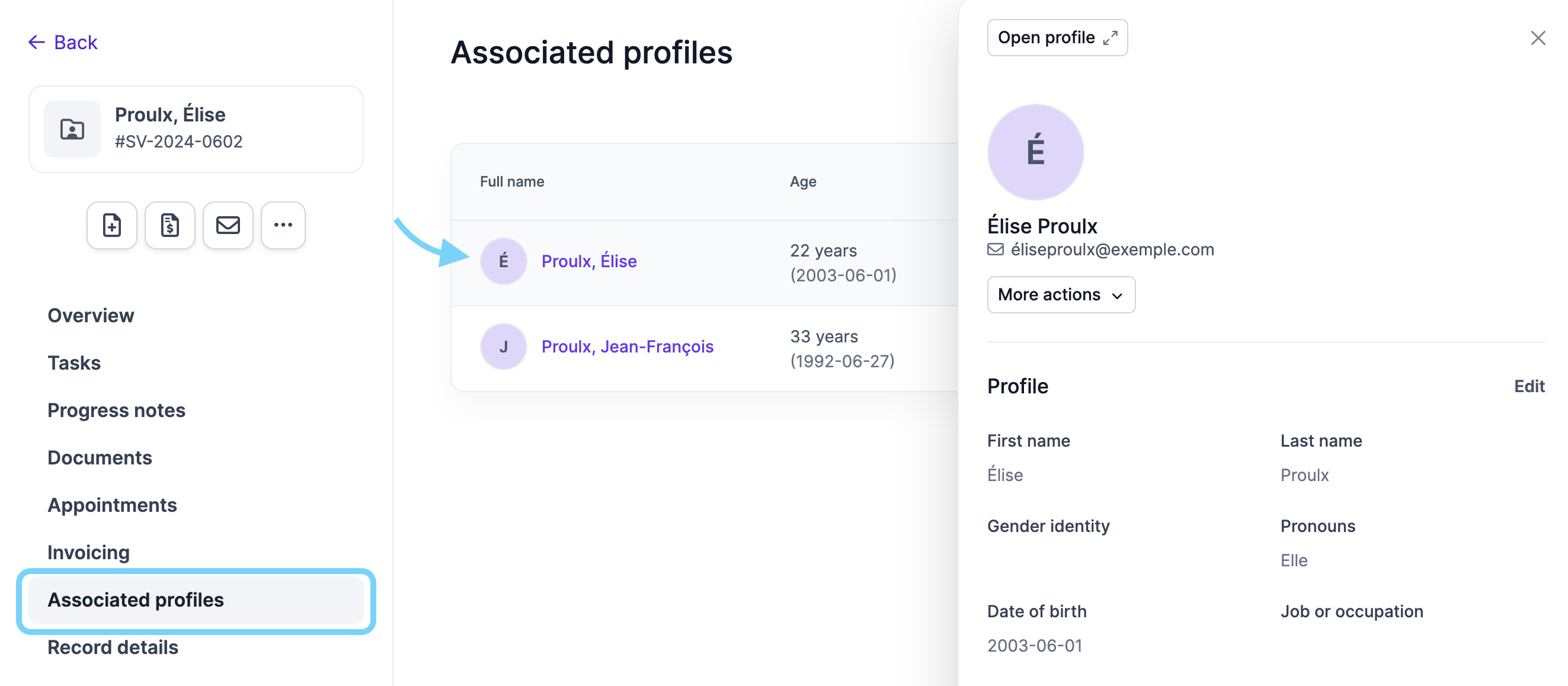Expand the More actions dropdown
1568x686 pixels.
[1061, 294]
